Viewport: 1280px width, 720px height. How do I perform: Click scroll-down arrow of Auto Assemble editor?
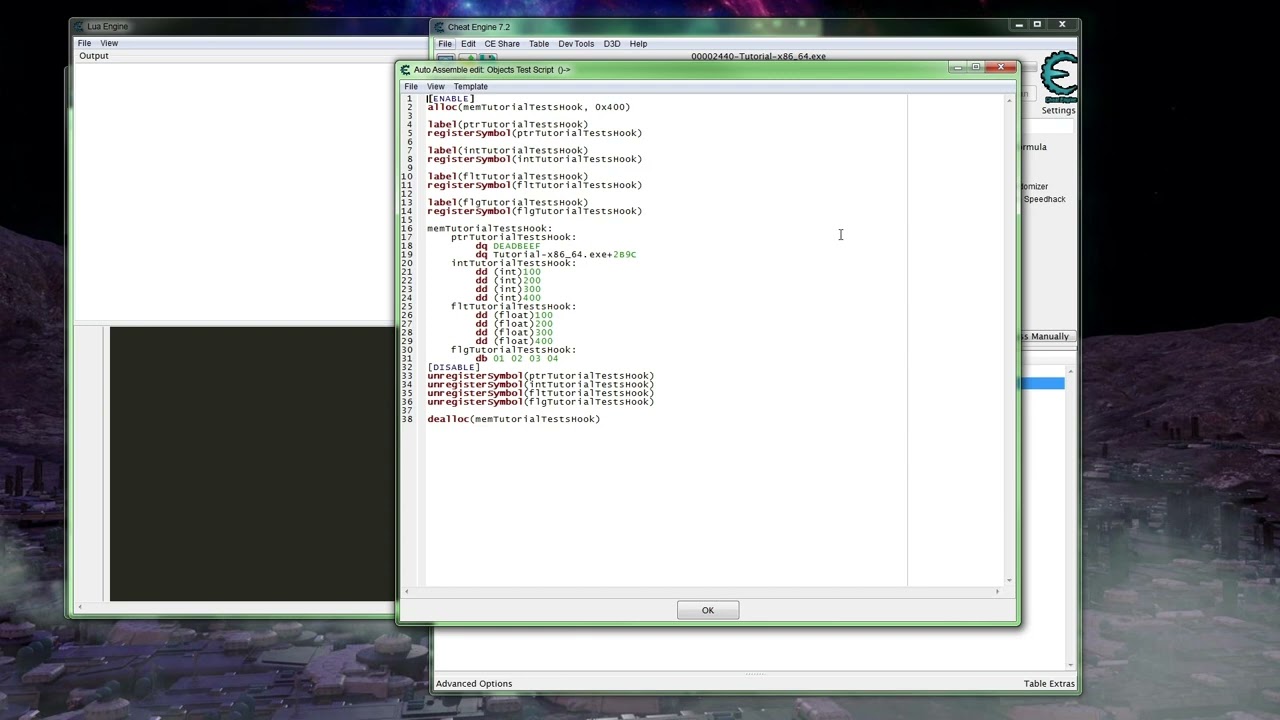click(x=1009, y=580)
